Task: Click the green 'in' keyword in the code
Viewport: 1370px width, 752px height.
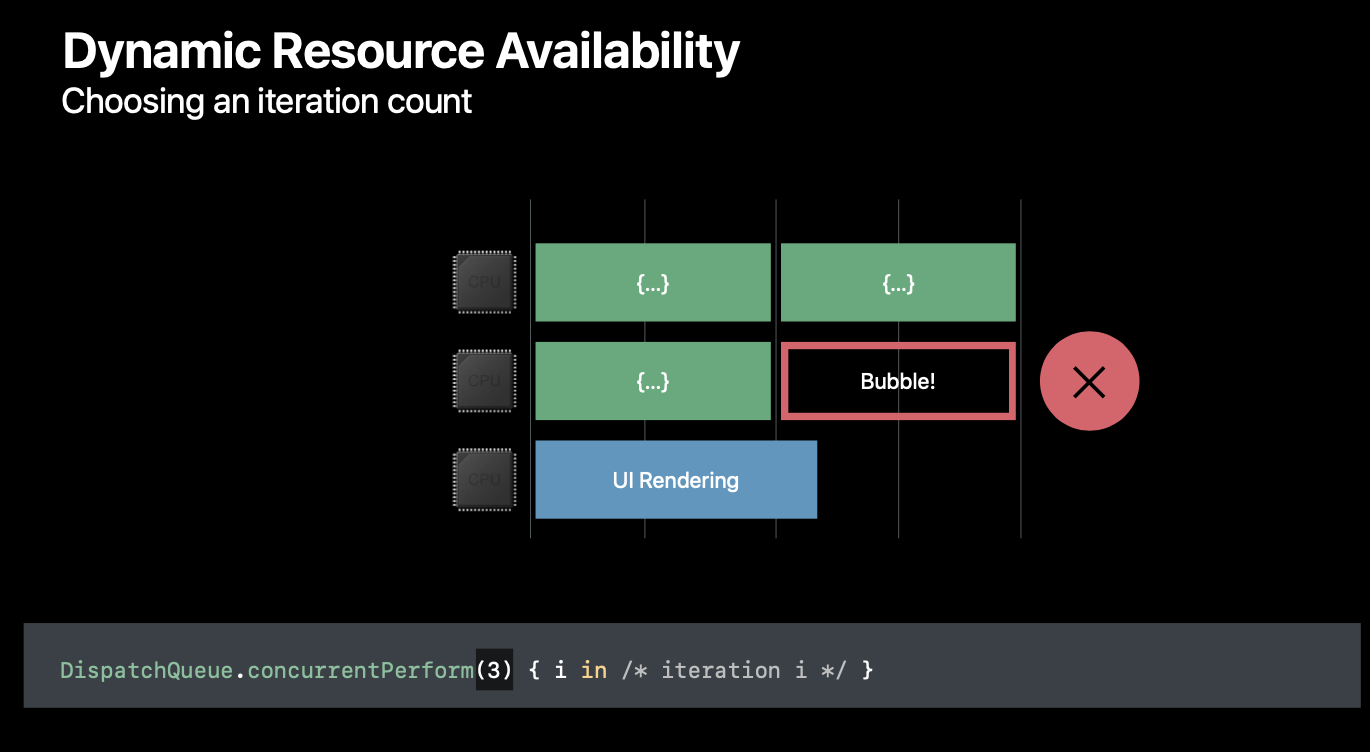Action: pos(594,670)
